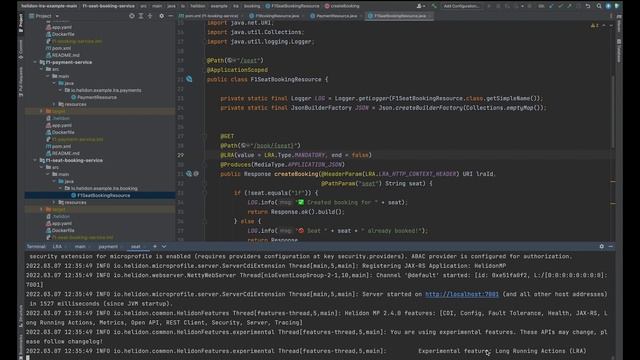Screen dimensions: 640x360
Task: Click the build hammer icon in top toolbar
Action: (433, 6)
